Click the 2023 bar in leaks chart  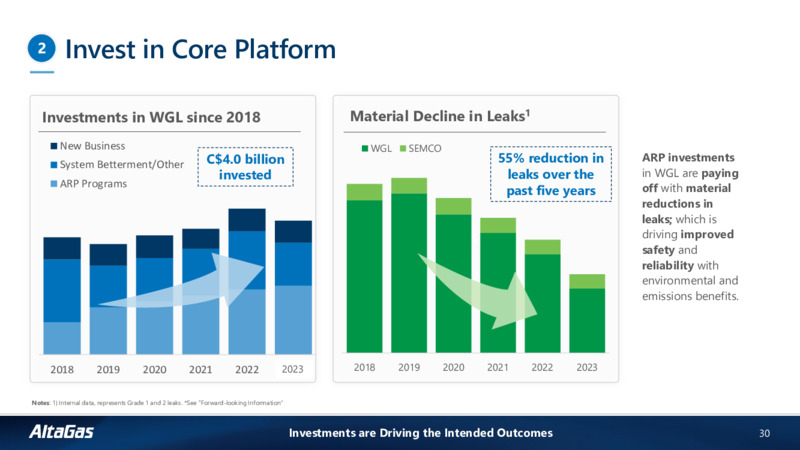(x=587, y=313)
